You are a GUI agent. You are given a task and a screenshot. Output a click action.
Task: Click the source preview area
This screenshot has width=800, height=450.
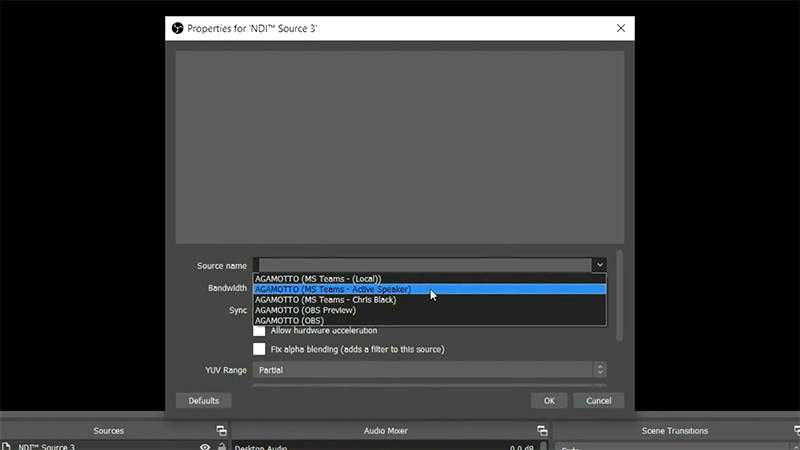(x=400, y=147)
